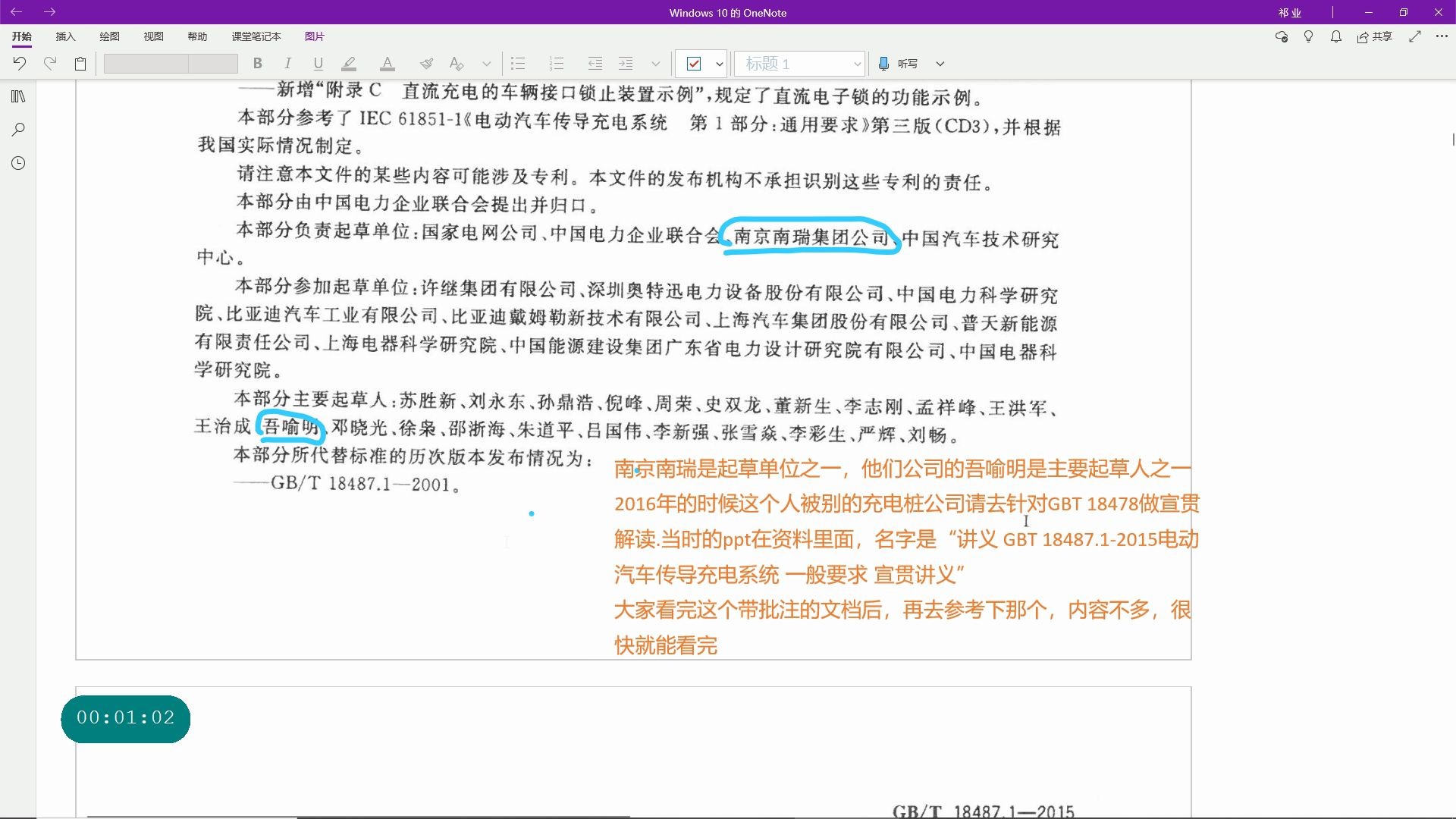The image size is (1456, 819).
Task: Open the more options ellipsis menu
Action: (x=1442, y=36)
